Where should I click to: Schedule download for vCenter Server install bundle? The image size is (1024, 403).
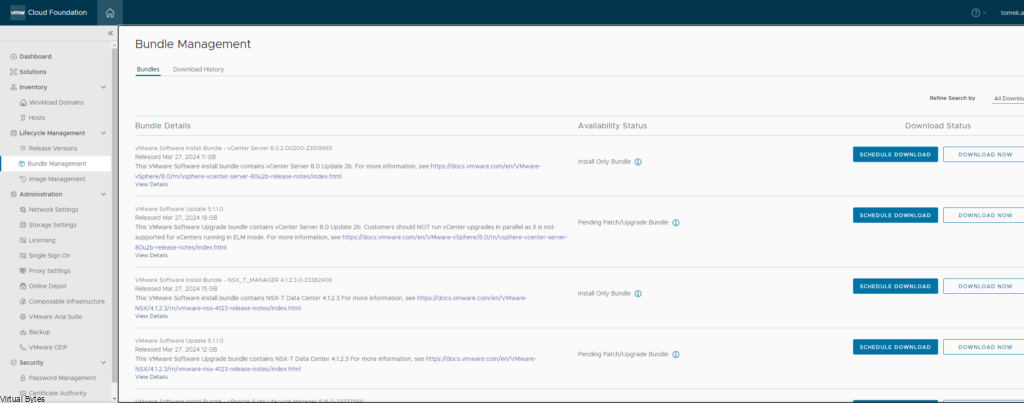[x=895, y=155]
